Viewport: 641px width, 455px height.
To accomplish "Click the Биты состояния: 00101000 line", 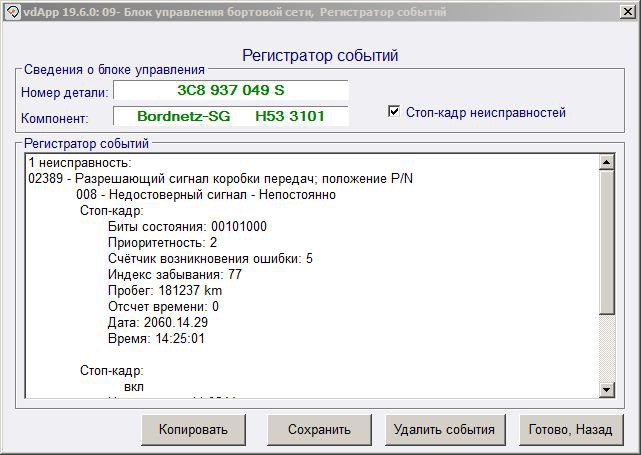I will coord(186,226).
